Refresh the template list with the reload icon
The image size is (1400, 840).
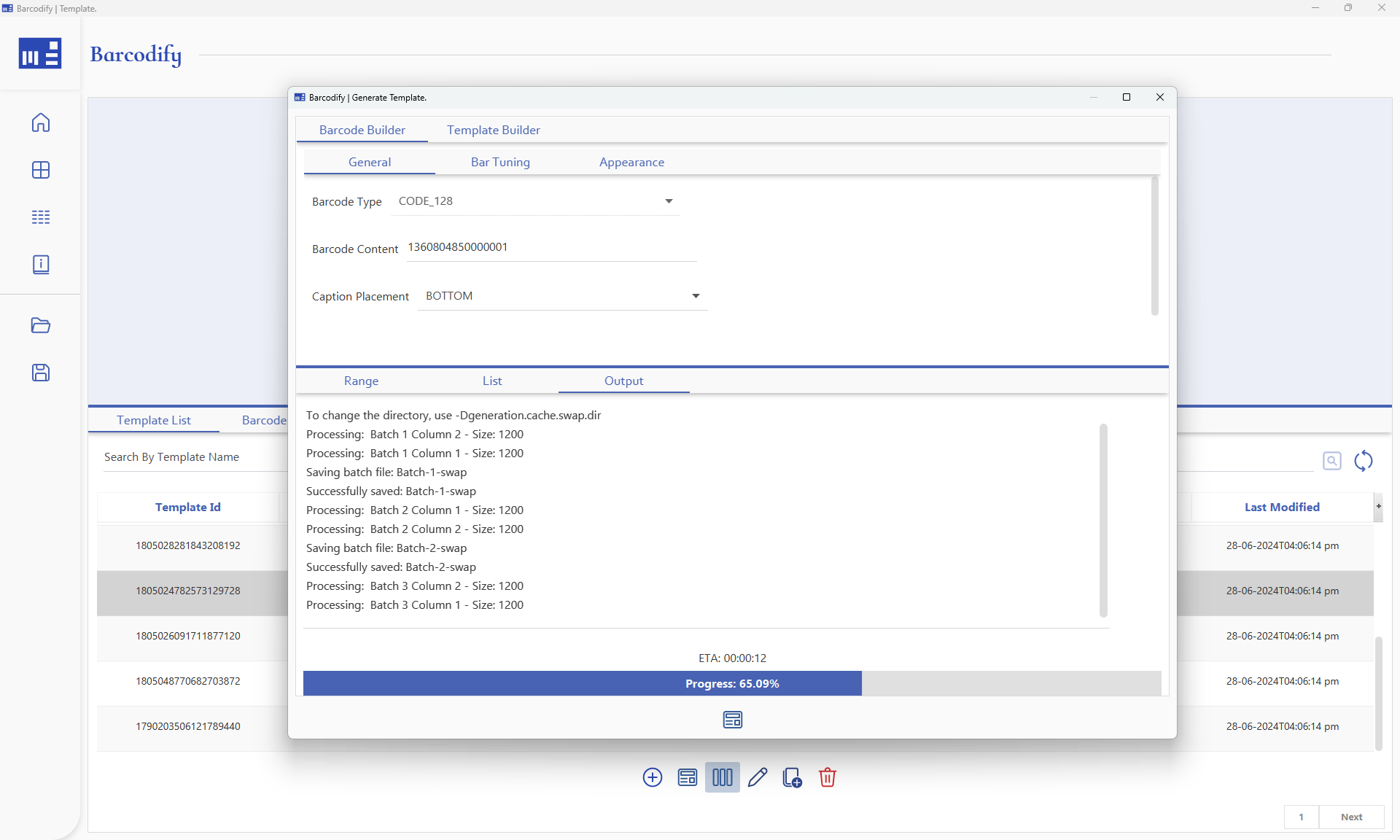click(1364, 461)
